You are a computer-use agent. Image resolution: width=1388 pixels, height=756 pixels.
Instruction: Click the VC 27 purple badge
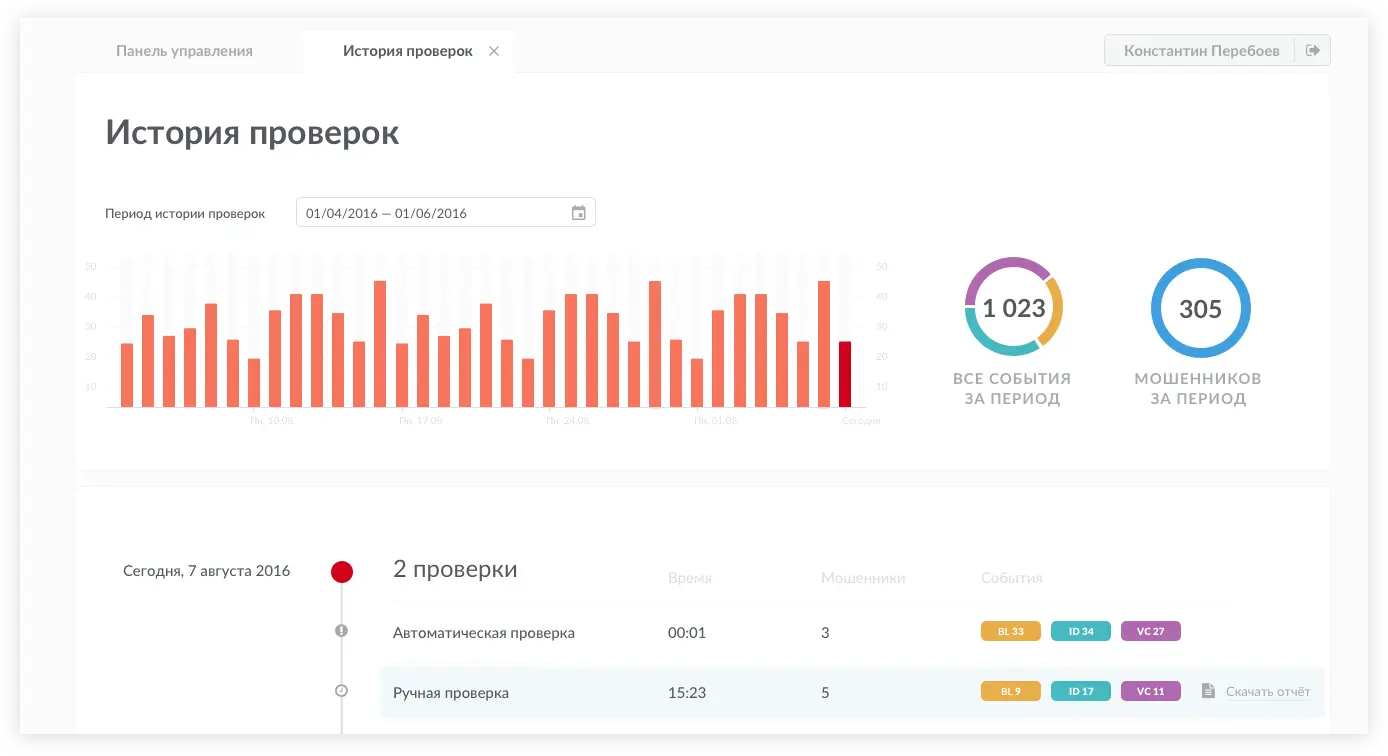1151,631
